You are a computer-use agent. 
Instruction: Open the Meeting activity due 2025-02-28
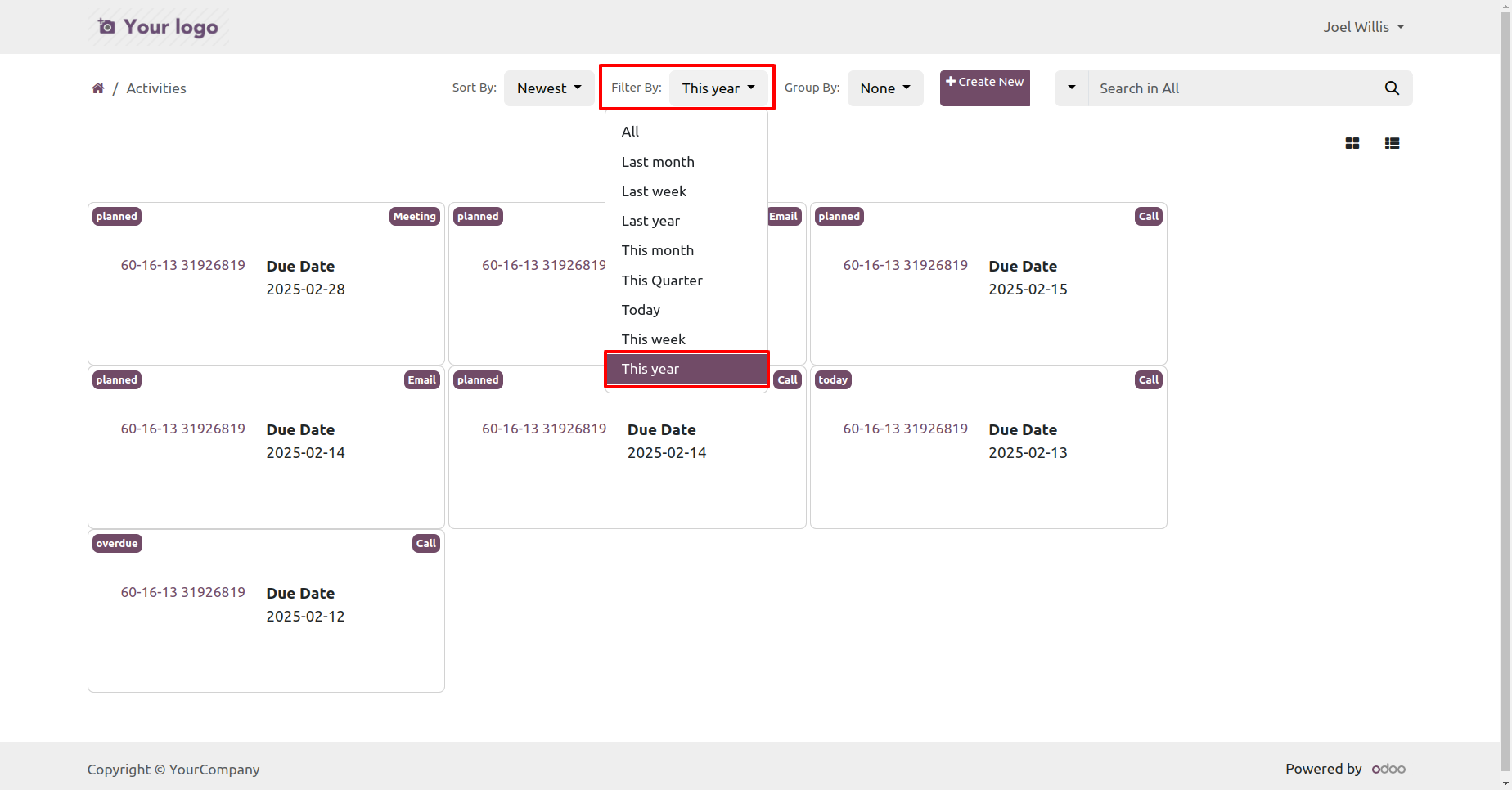point(266,284)
